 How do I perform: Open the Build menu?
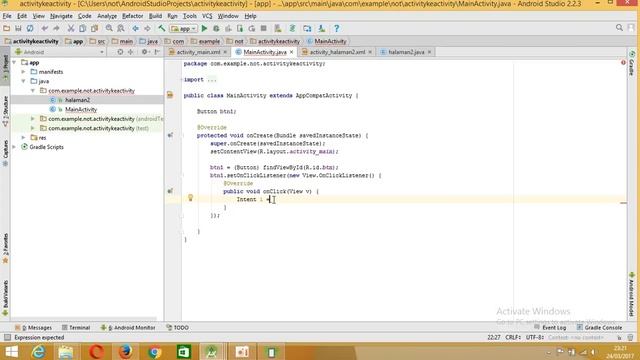[x=155, y=16]
